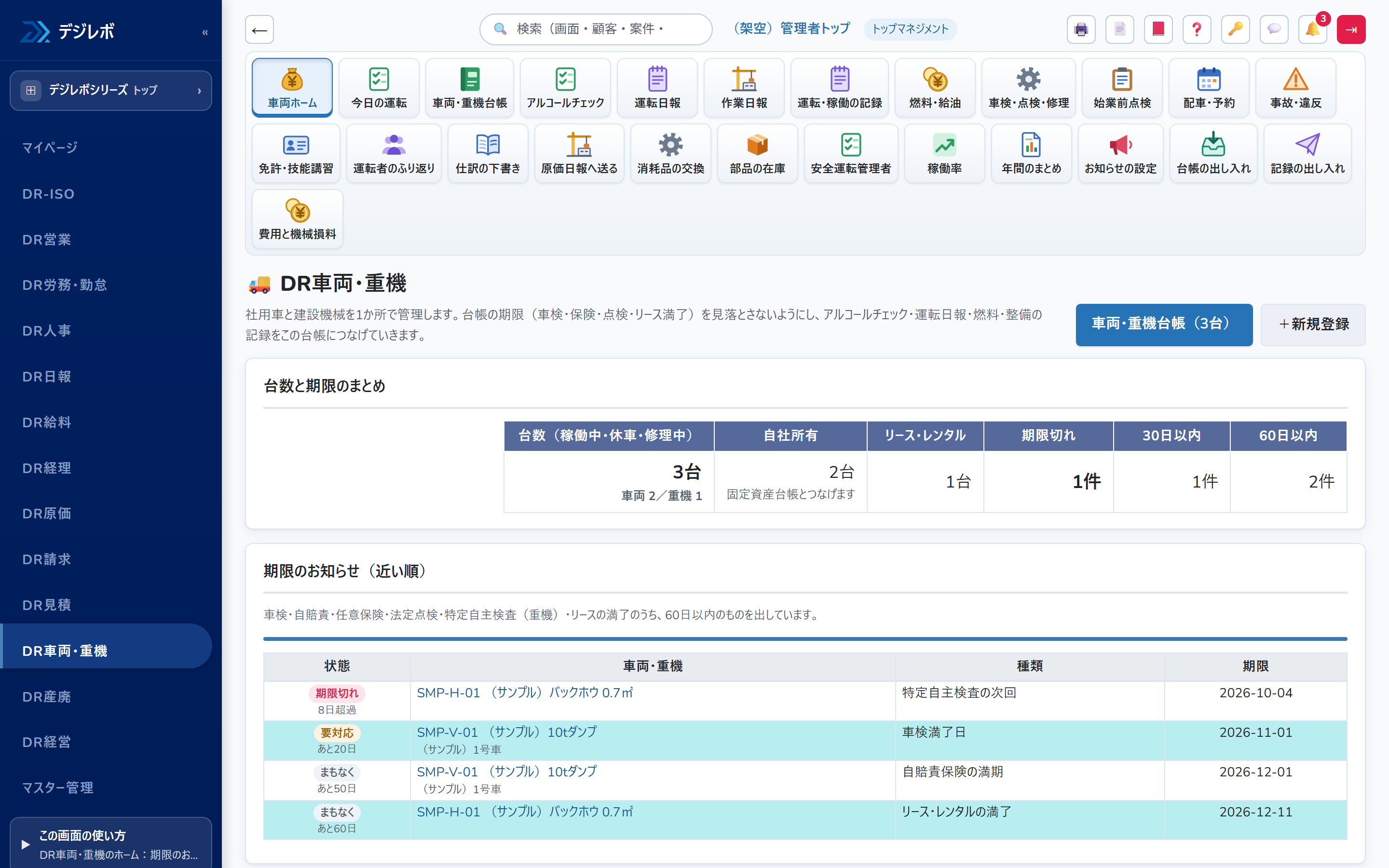This screenshot has height=868, width=1389.
Task: Open the notification bell with badge 3
Action: (1313, 29)
